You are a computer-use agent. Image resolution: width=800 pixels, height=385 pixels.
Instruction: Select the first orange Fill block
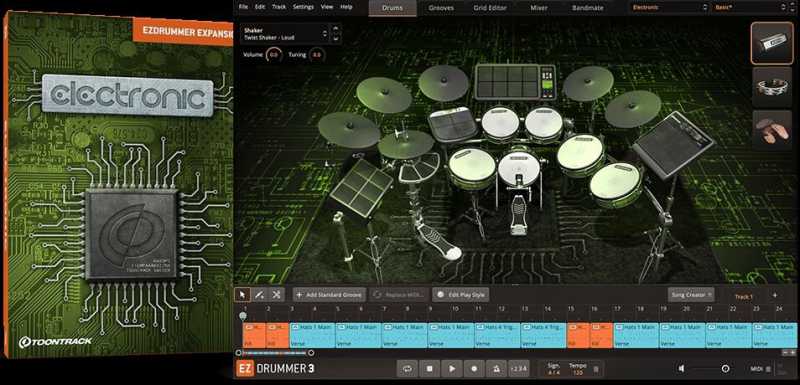254,335
